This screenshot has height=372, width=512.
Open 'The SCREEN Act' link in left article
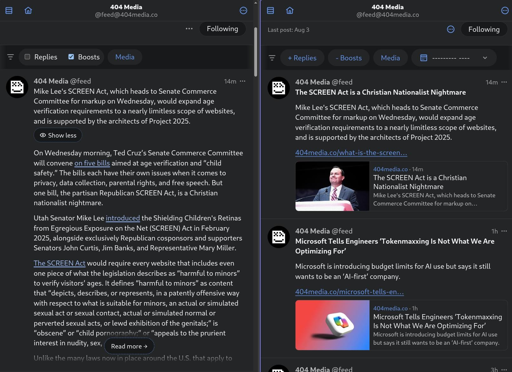[59, 263]
